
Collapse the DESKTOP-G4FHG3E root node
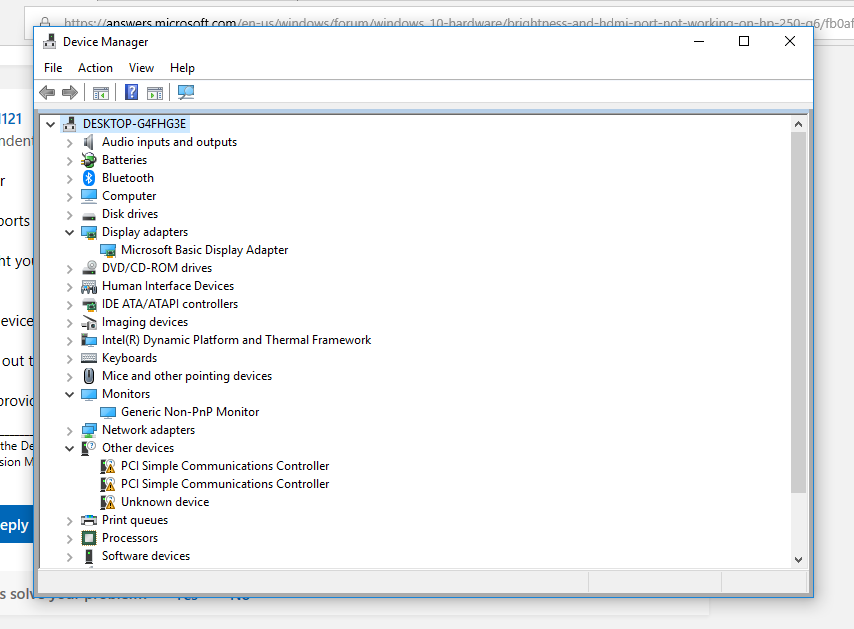click(51, 124)
